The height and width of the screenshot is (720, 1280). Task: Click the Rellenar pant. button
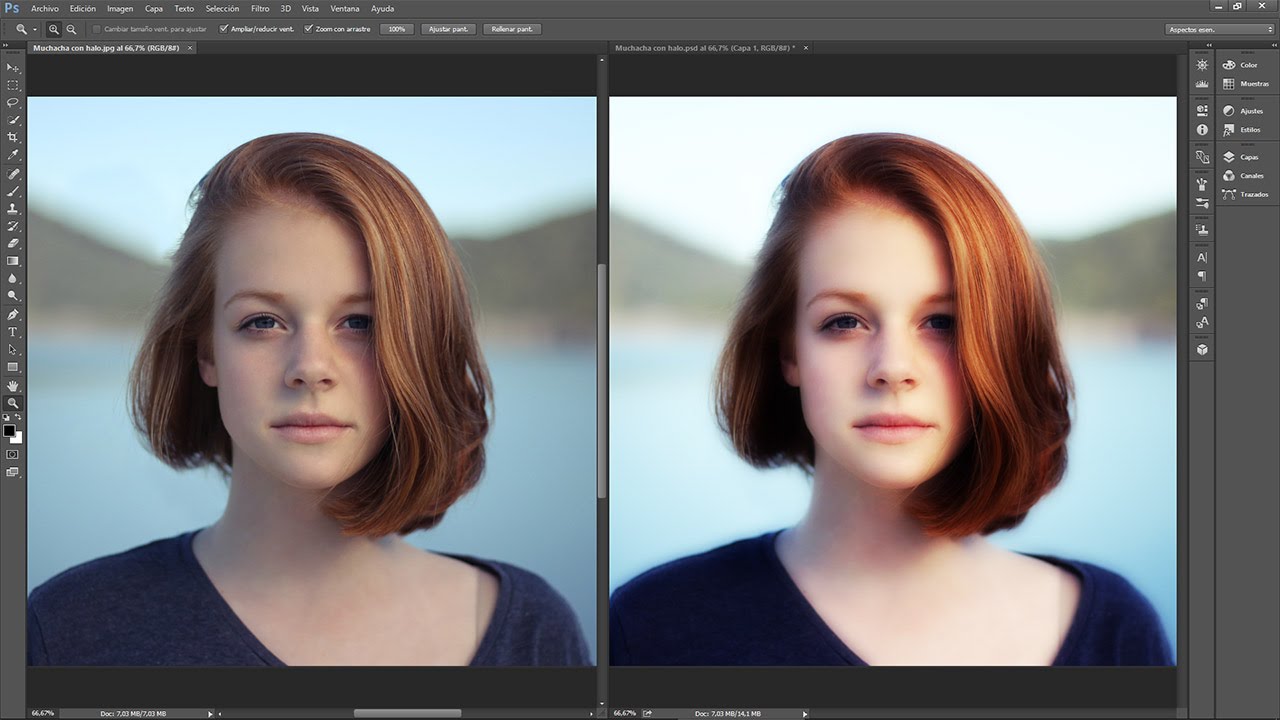pyautogui.click(x=512, y=29)
